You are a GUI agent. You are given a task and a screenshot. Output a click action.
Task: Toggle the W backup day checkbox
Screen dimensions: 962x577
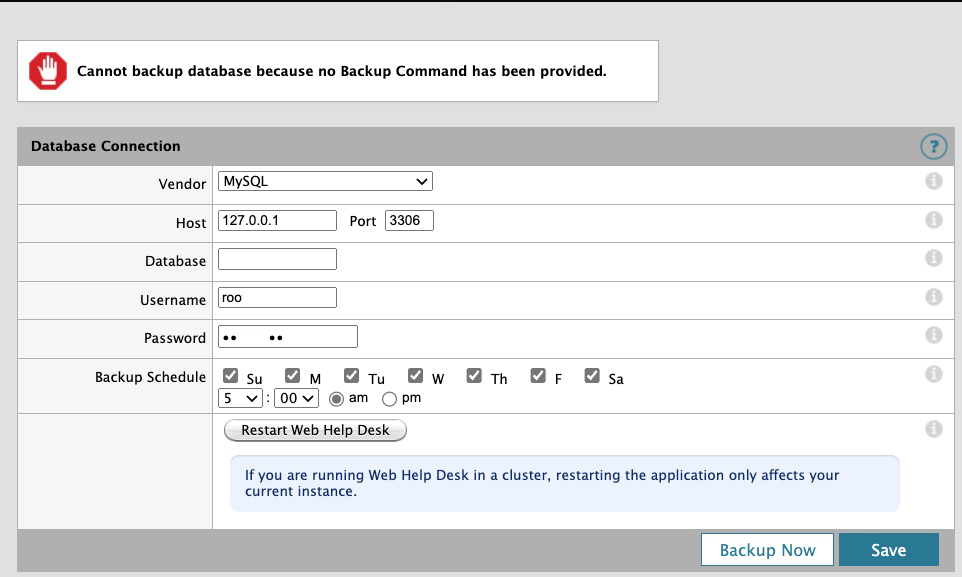click(416, 377)
